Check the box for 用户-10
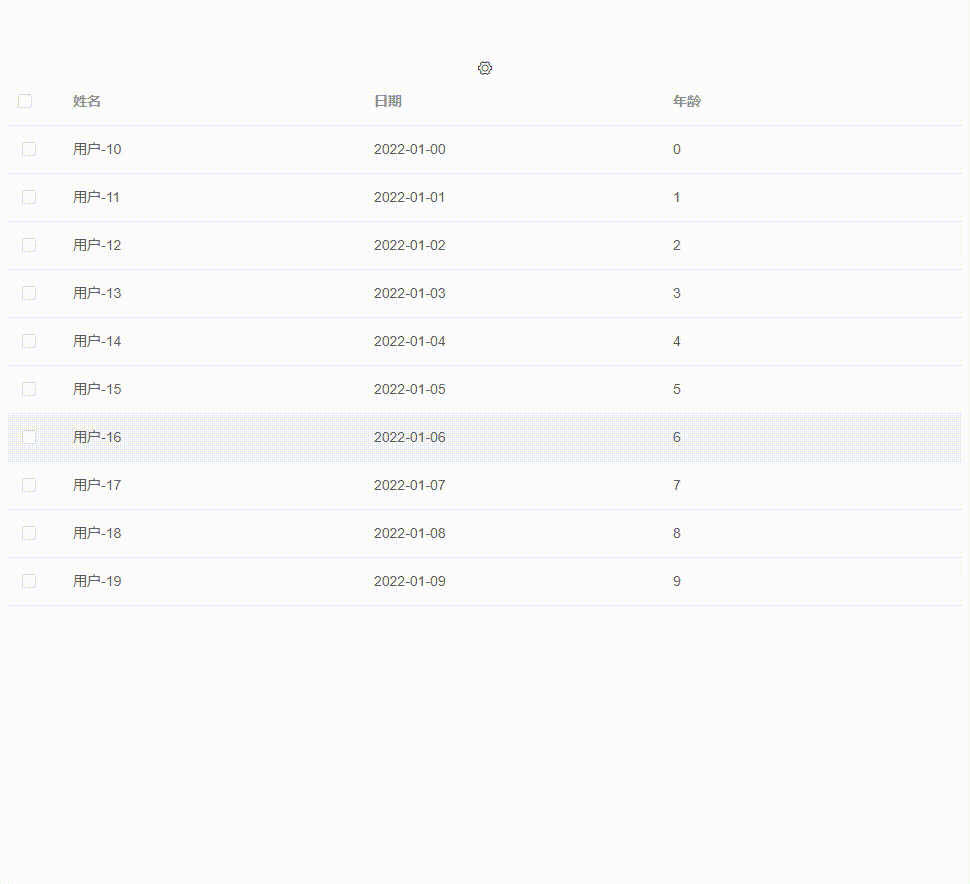970x884 pixels. click(29, 149)
